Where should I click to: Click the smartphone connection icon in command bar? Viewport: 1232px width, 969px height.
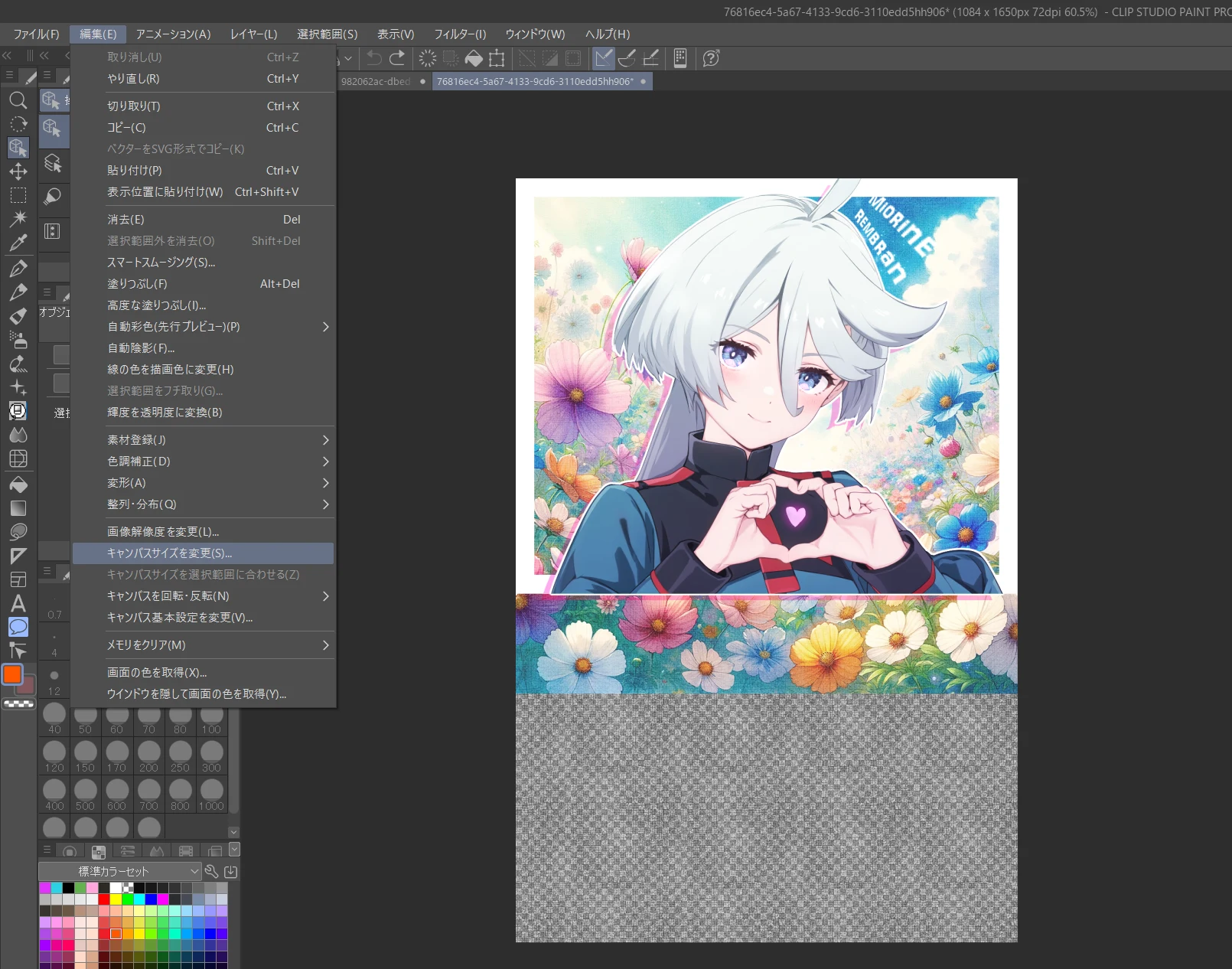click(x=680, y=58)
